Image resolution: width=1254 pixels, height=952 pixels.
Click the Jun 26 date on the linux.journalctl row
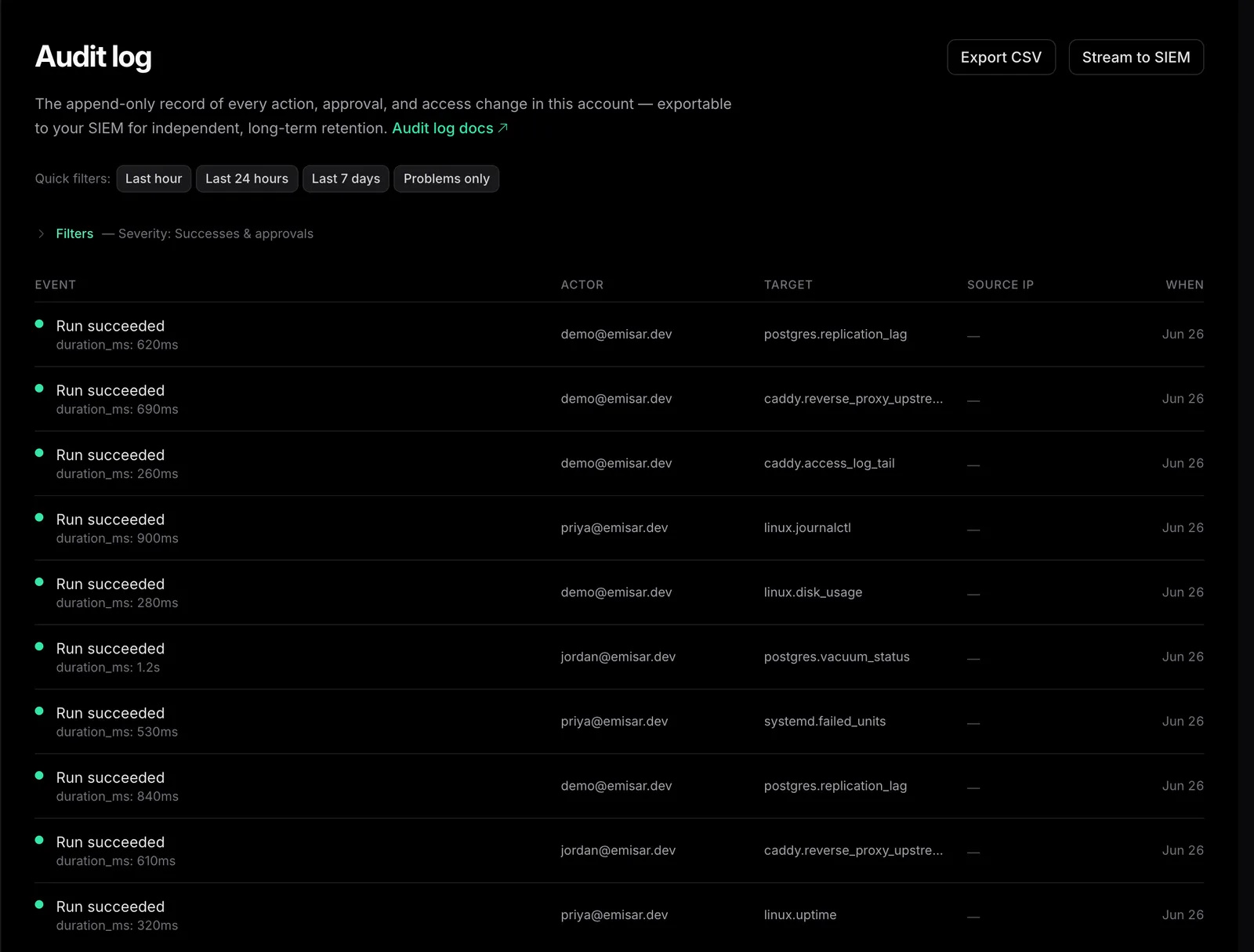pos(1183,528)
